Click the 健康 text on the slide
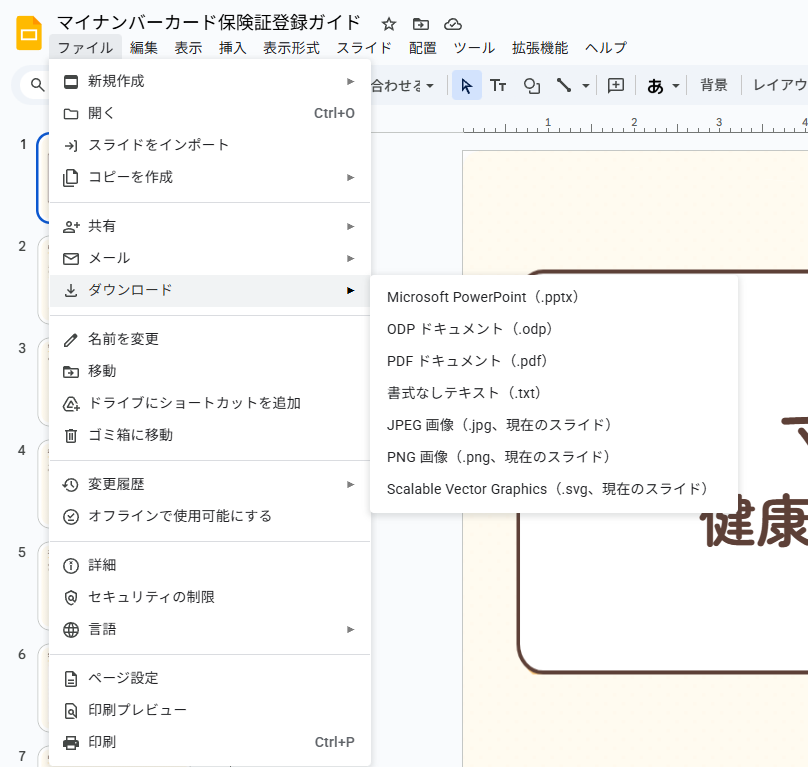Screen dimensions: 808x767 pyautogui.click(x=753, y=521)
